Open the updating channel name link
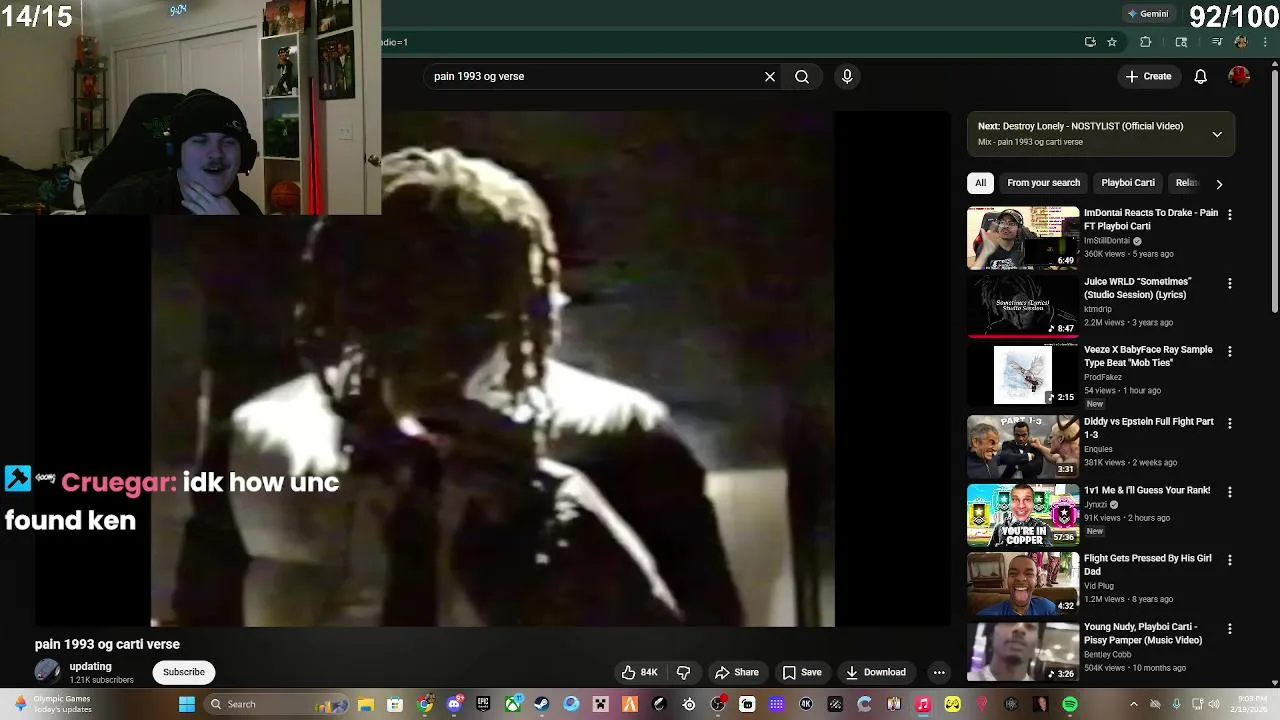The width and height of the screenshot is (1280, 720). click(90, 666)
